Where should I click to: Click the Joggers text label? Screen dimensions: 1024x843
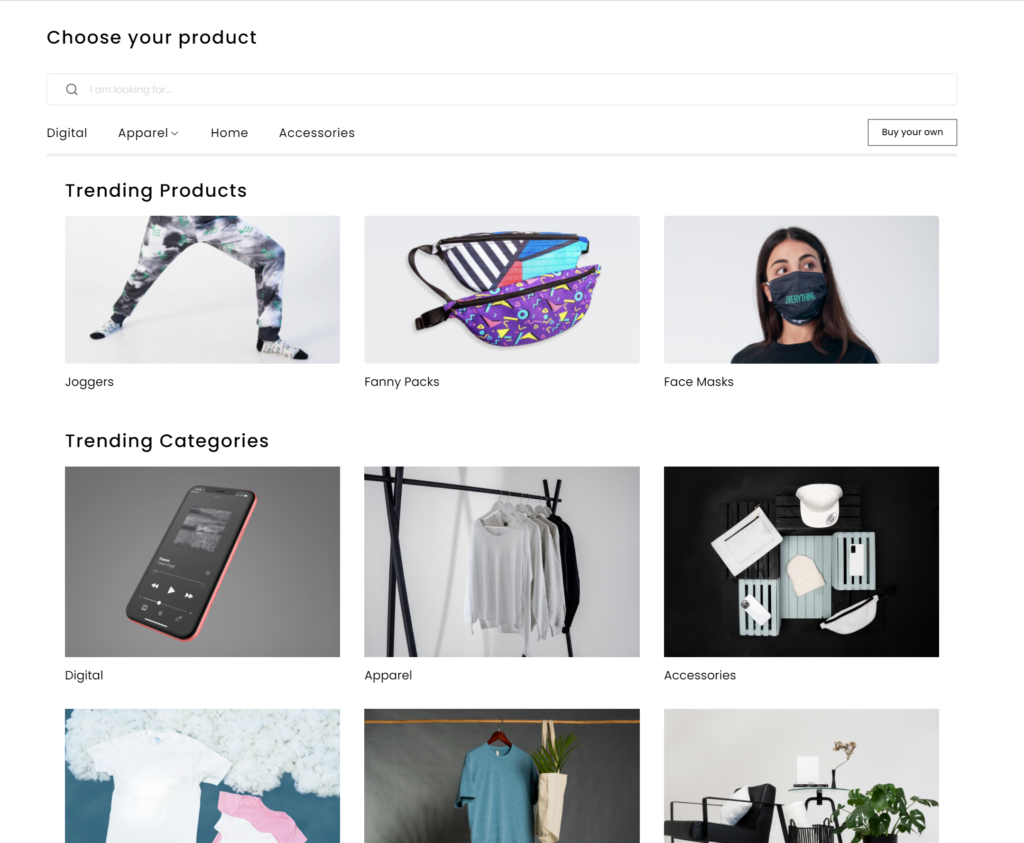tap(89, 382)
